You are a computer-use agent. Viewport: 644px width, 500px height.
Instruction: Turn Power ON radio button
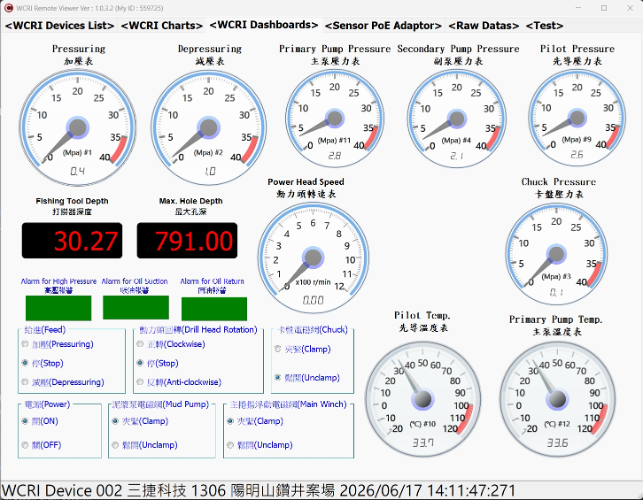25,421
